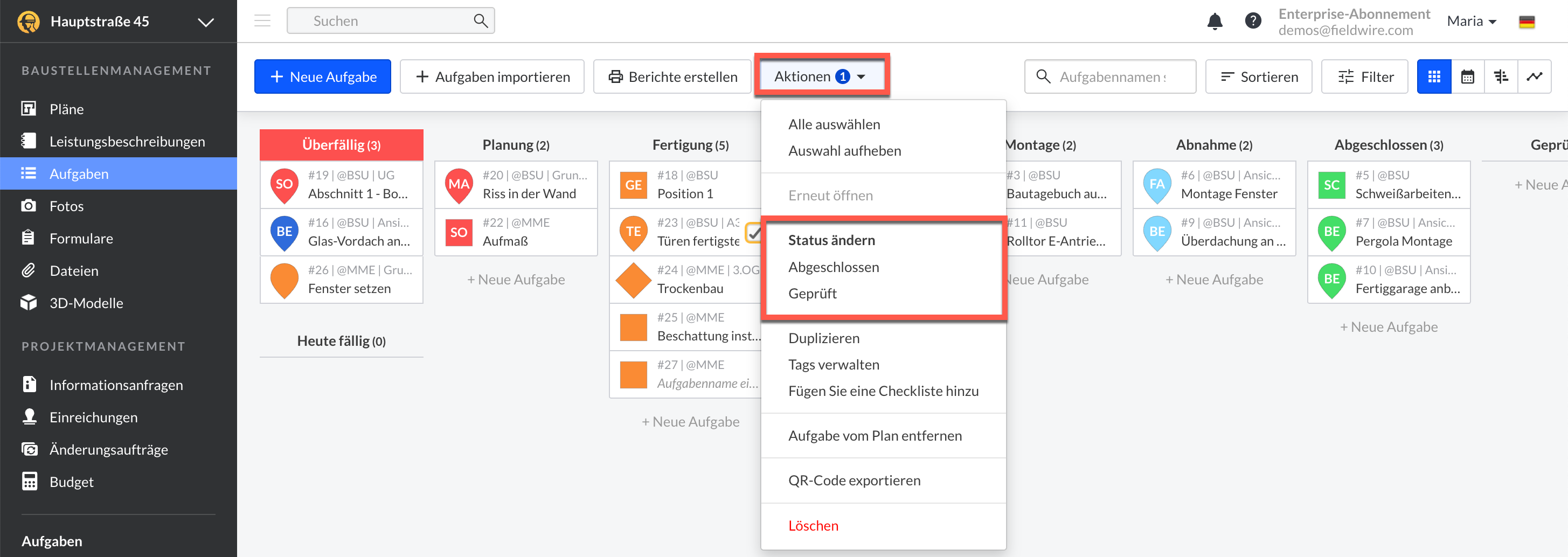Collapse the Aktionen dropdown

(x=820, y=76)
